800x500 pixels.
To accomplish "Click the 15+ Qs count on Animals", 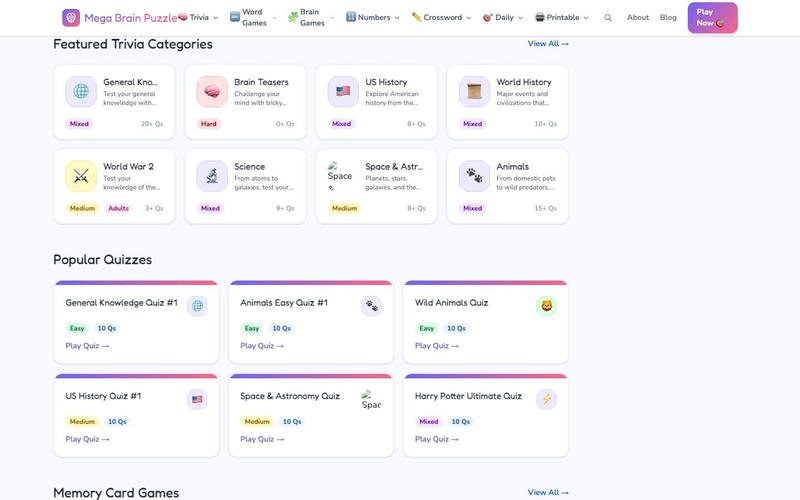I will (545, 208).
